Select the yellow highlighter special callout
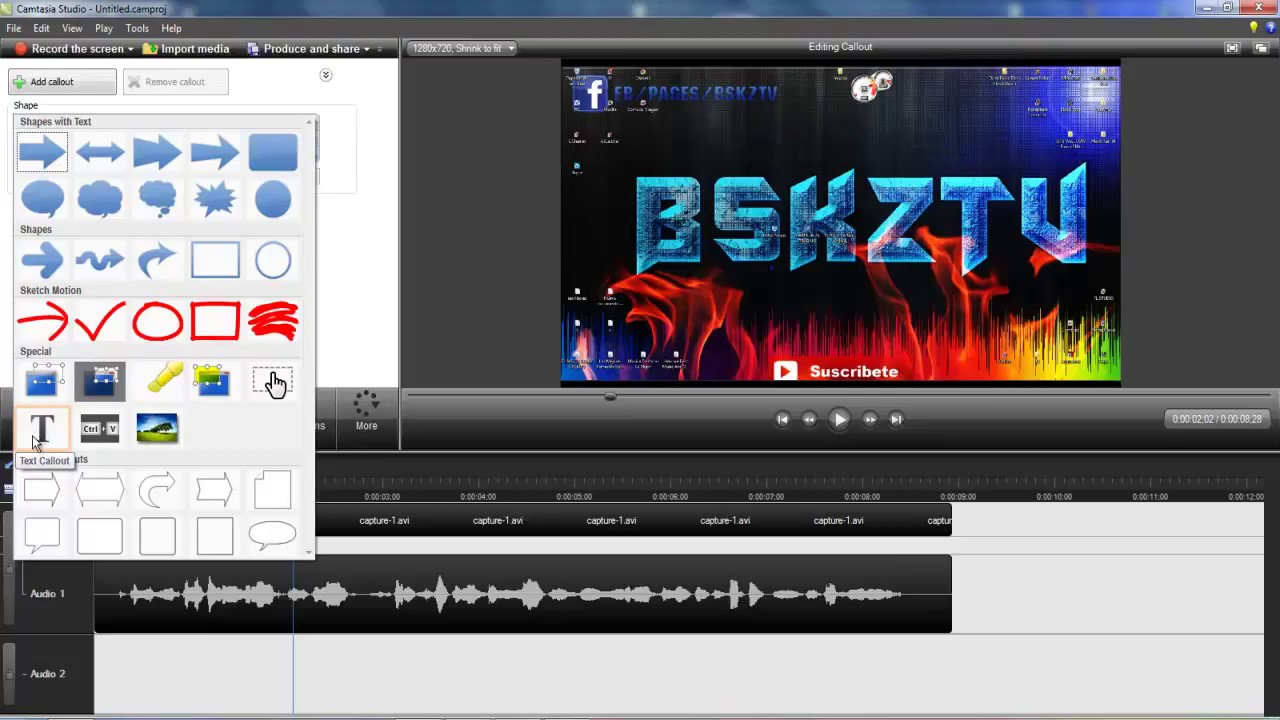Image resolution: width=1280 pixels, height=720 pixels. click(x=163, y=380)
